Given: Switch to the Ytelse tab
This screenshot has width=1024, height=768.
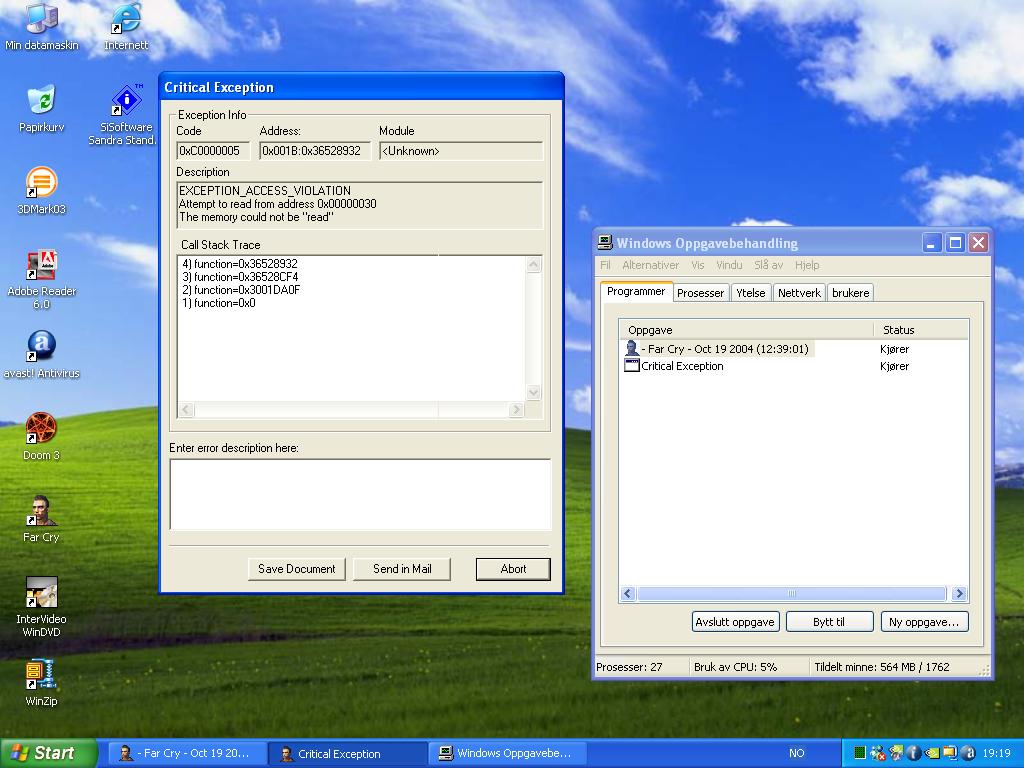Looking at the screenshot, I should click(x=750, y=293).
